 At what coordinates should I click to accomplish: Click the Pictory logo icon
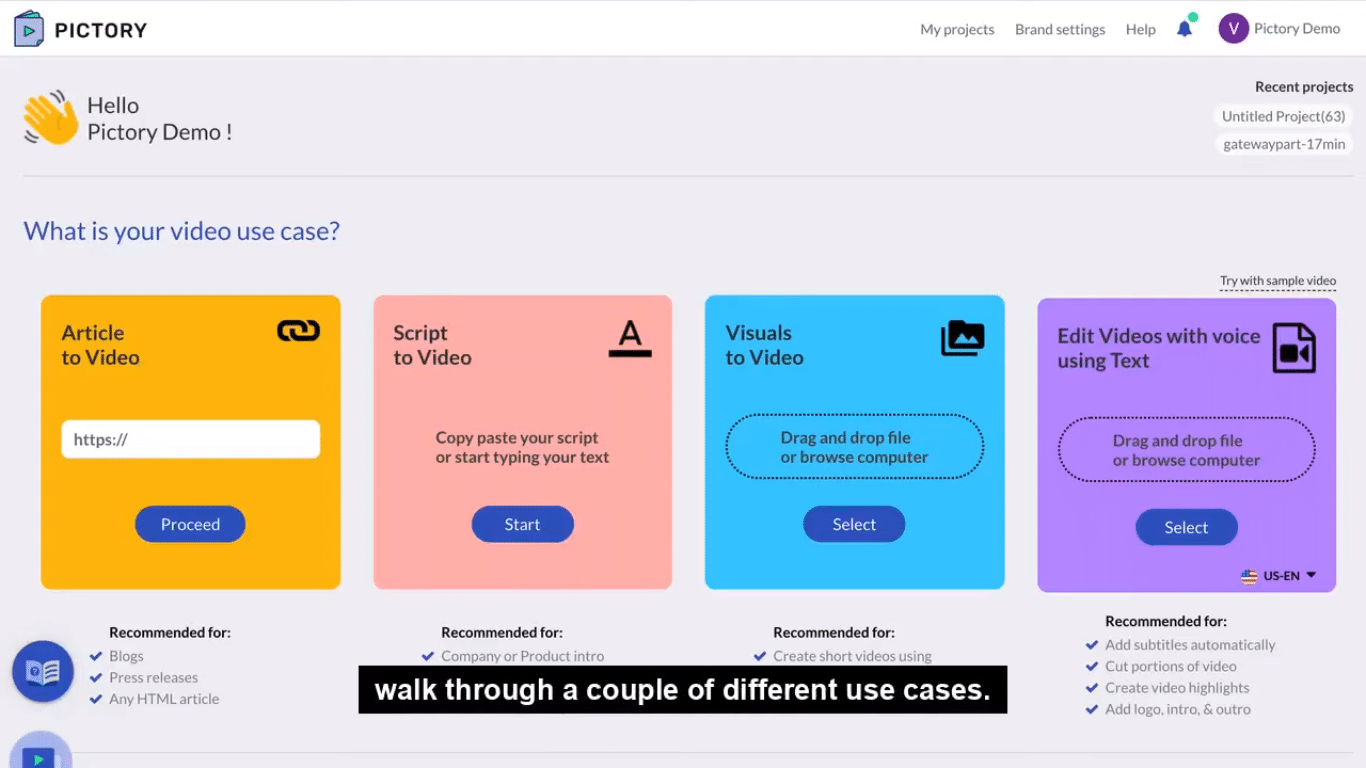click(x=29, y=29)
